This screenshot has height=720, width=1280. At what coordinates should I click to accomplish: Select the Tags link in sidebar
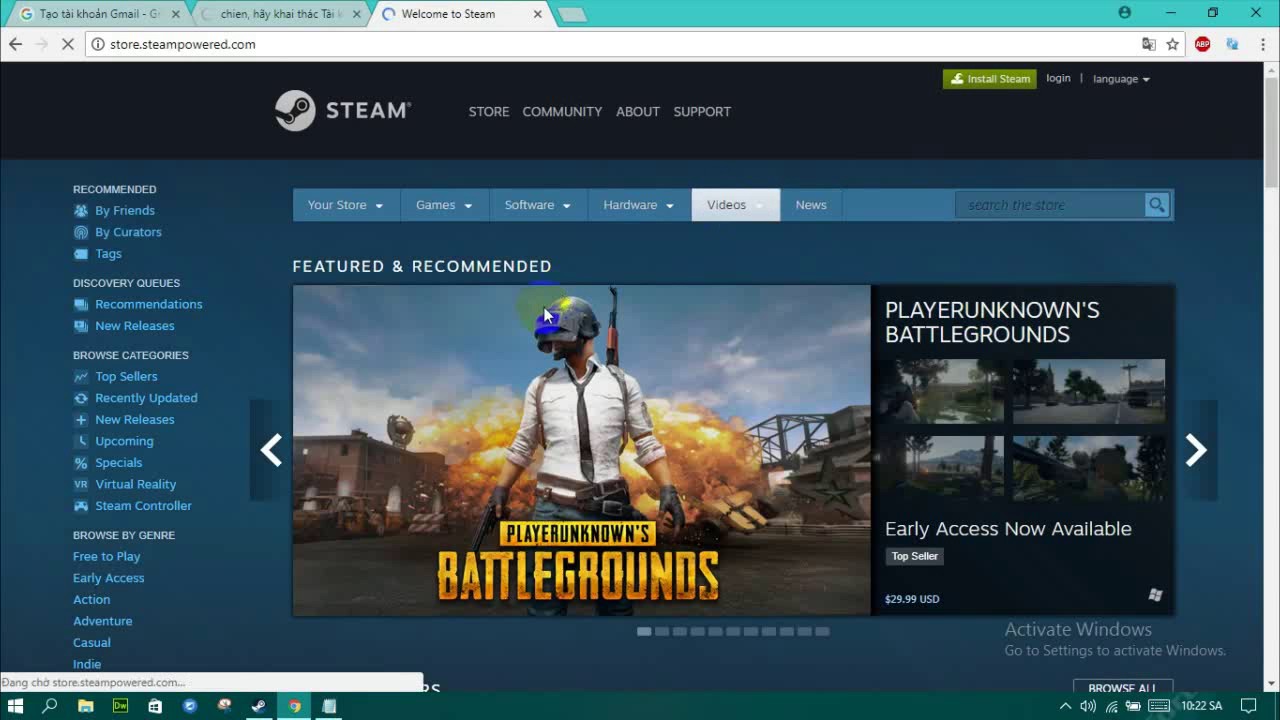coord(108,254)
